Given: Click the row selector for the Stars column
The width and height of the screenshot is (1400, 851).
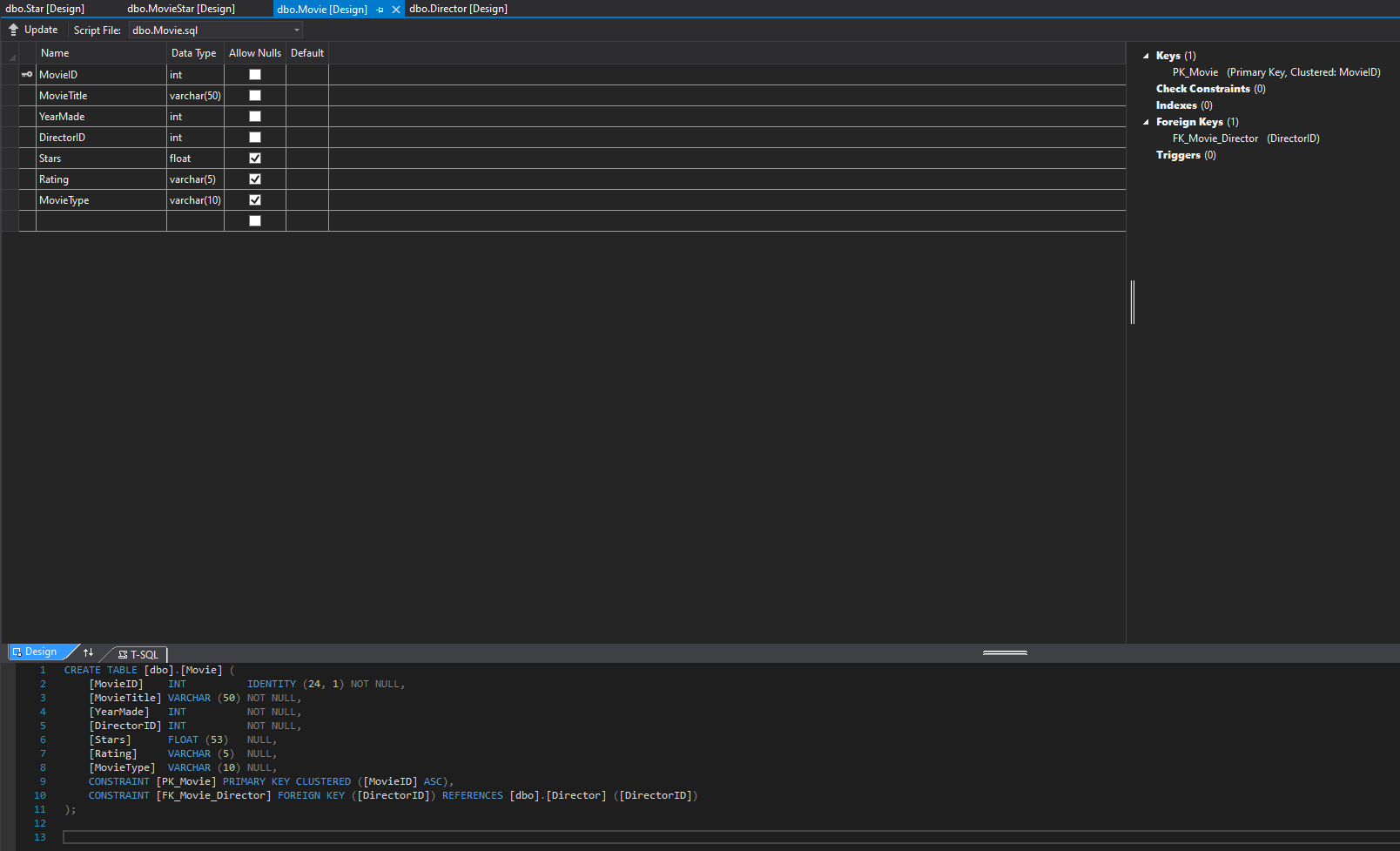Looking at the screenshot, I should click(10, 158).
